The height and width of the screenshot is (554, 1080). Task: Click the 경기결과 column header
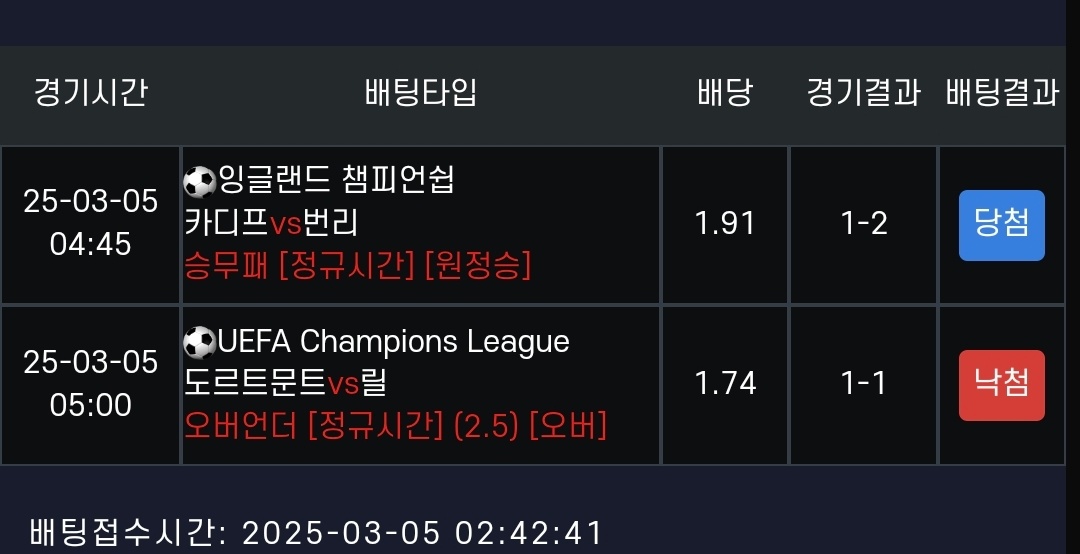[863, 93]
